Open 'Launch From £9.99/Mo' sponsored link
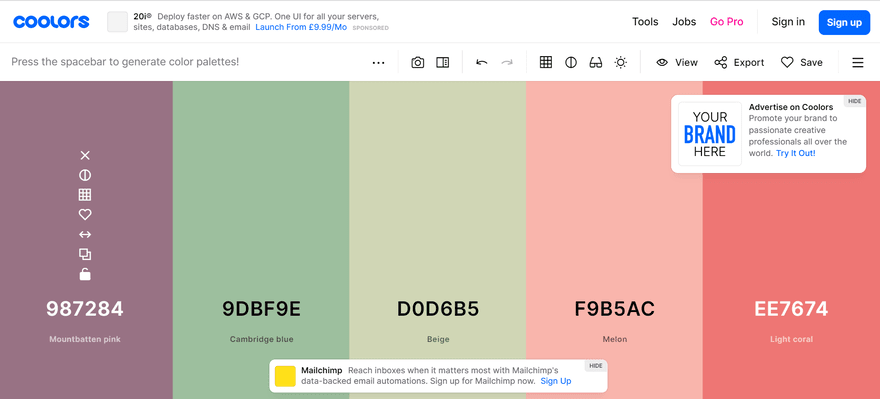880x399 pixels. click(x=301, y=27)
